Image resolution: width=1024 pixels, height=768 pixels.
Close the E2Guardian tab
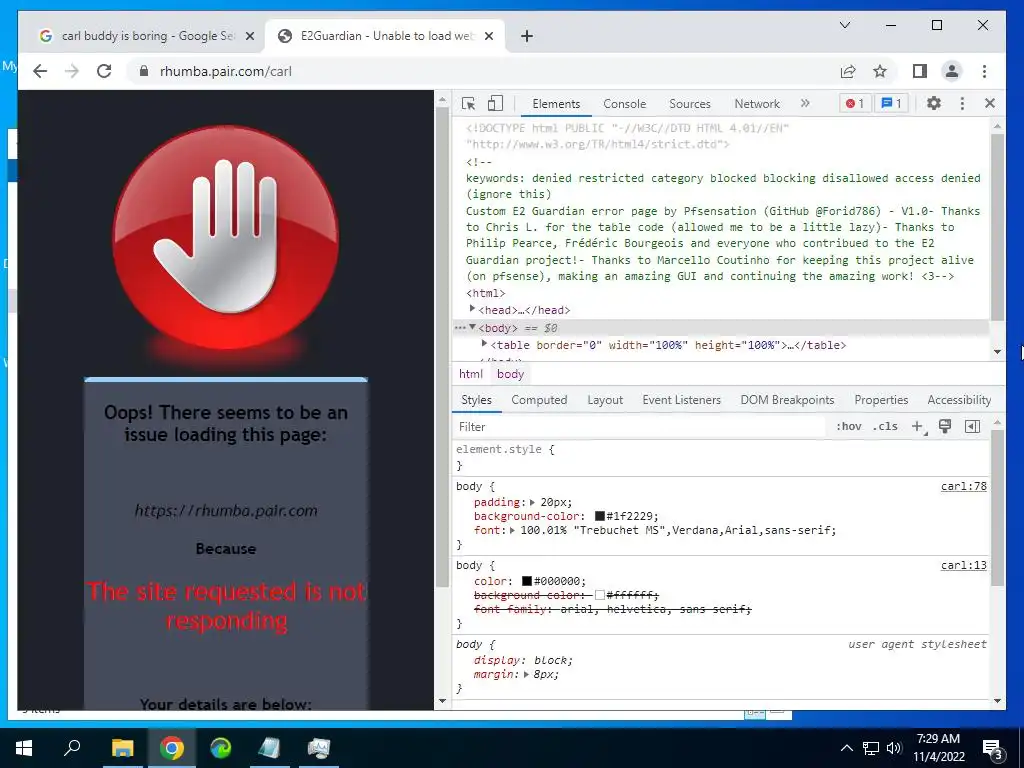click(x=488, y=36)
